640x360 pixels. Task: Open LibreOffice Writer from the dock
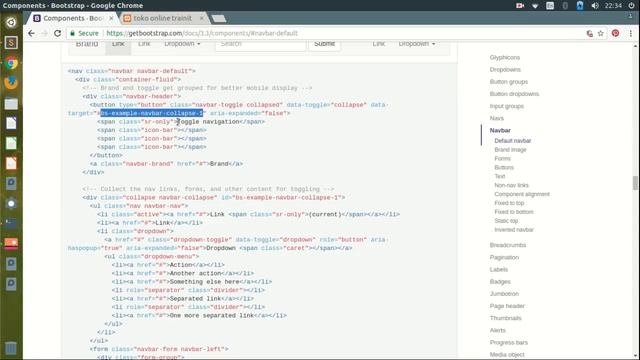pyautogui.click(x=11, y=123)
